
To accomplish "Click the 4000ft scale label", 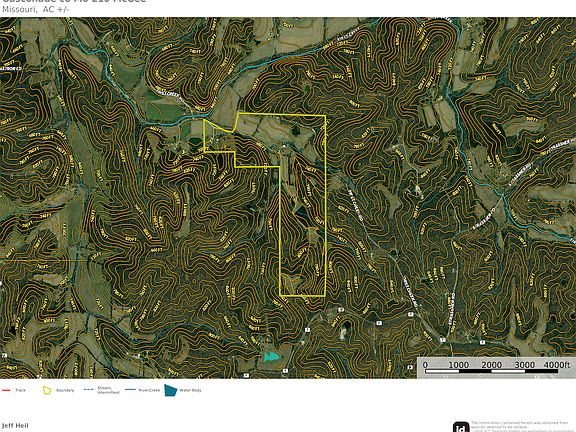I will point(557,364).
